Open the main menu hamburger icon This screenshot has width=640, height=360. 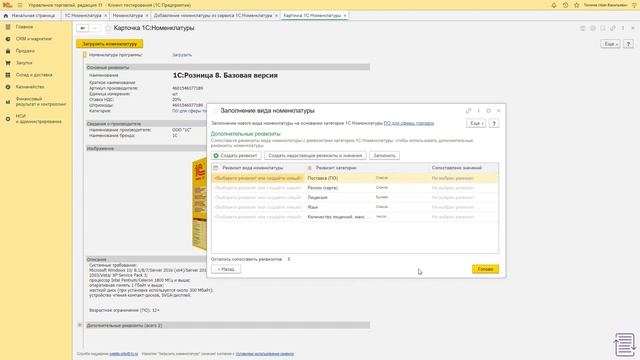point(20,5)
